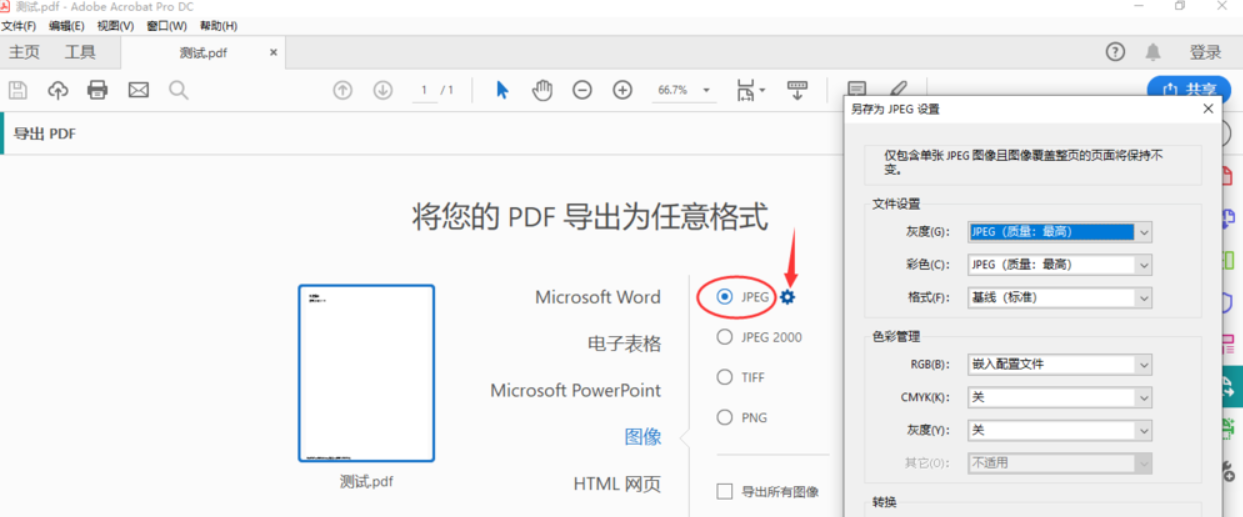Image resolution: width=1243 pixels, height=517 pixels.
Task: Click the 登录 sign-in link
Action: 1205,52
